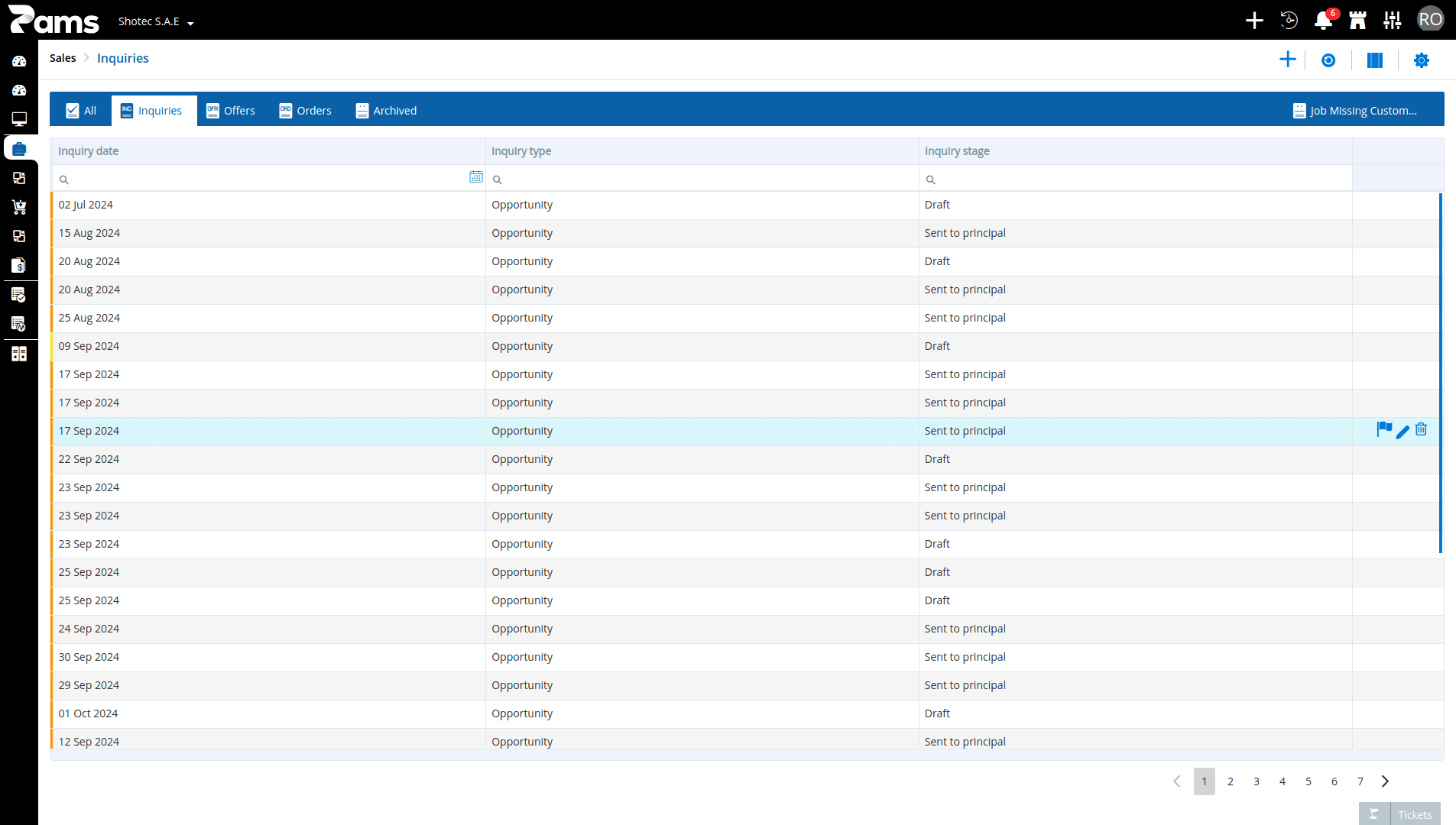
Task: Switch to the All tab
Action: [x=81, y=111]
